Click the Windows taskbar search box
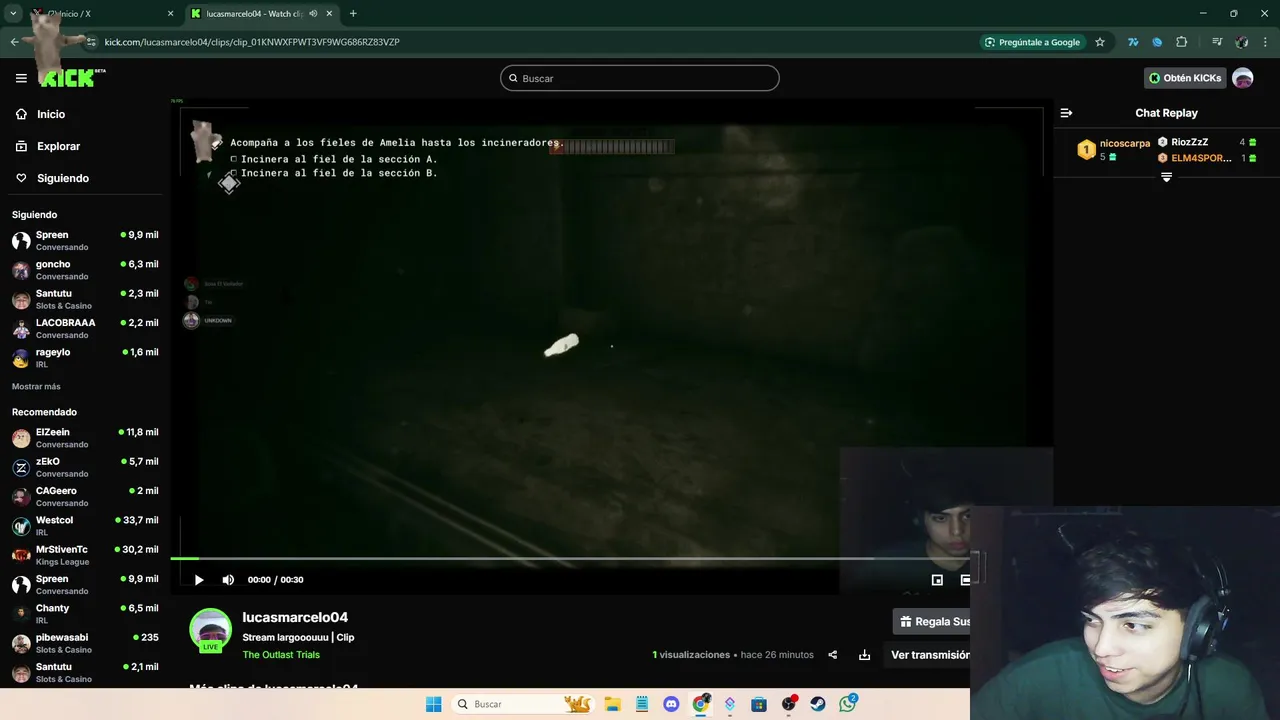 [522, 704]
